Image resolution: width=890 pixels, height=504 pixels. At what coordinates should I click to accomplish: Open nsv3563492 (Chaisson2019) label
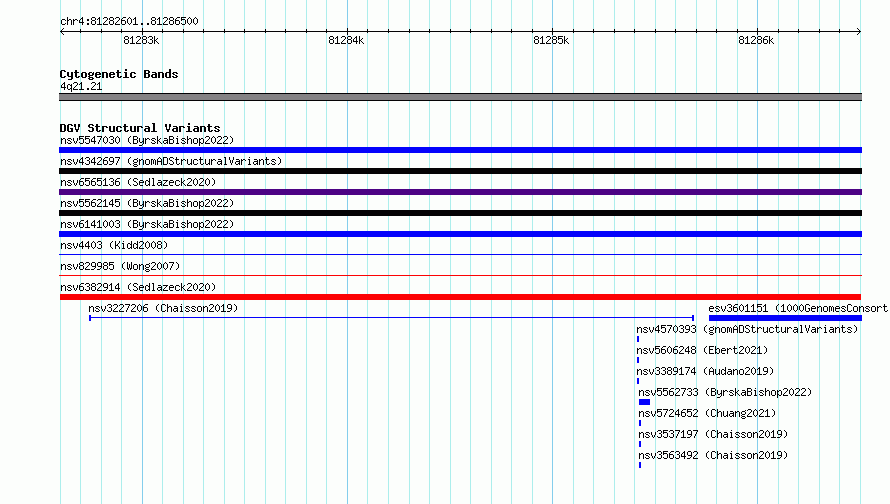coord(713,455)
